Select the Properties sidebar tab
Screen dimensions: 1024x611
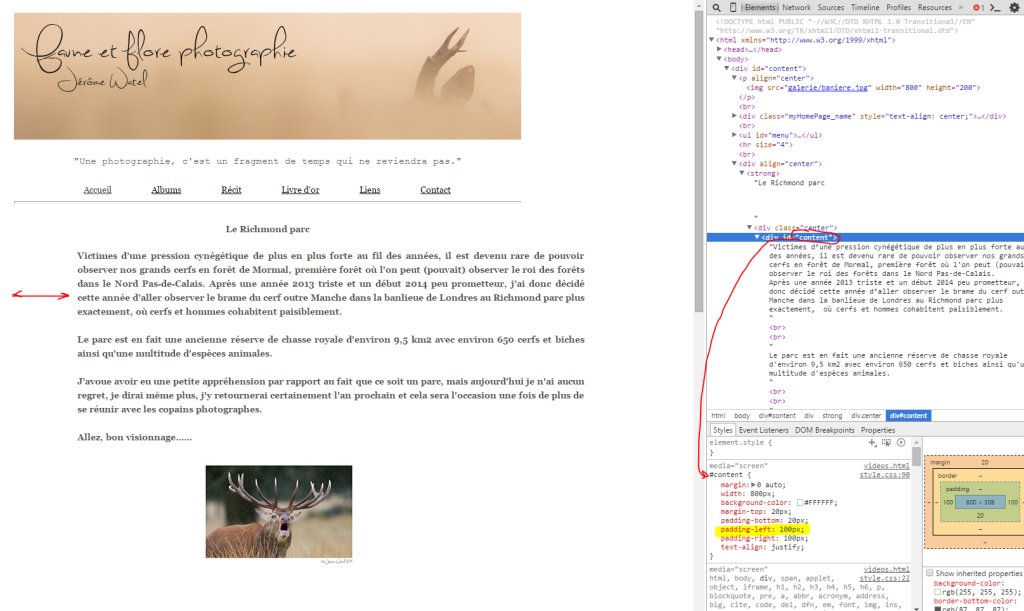878,430
